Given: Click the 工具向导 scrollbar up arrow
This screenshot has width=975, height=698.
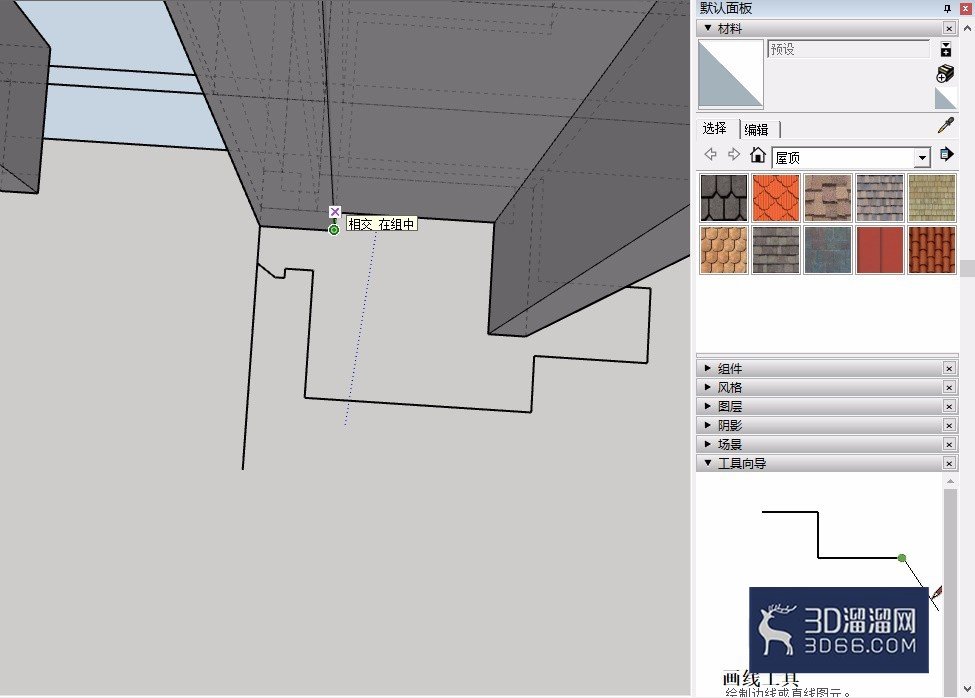Looking at the screenshot, I should point(950,481).
